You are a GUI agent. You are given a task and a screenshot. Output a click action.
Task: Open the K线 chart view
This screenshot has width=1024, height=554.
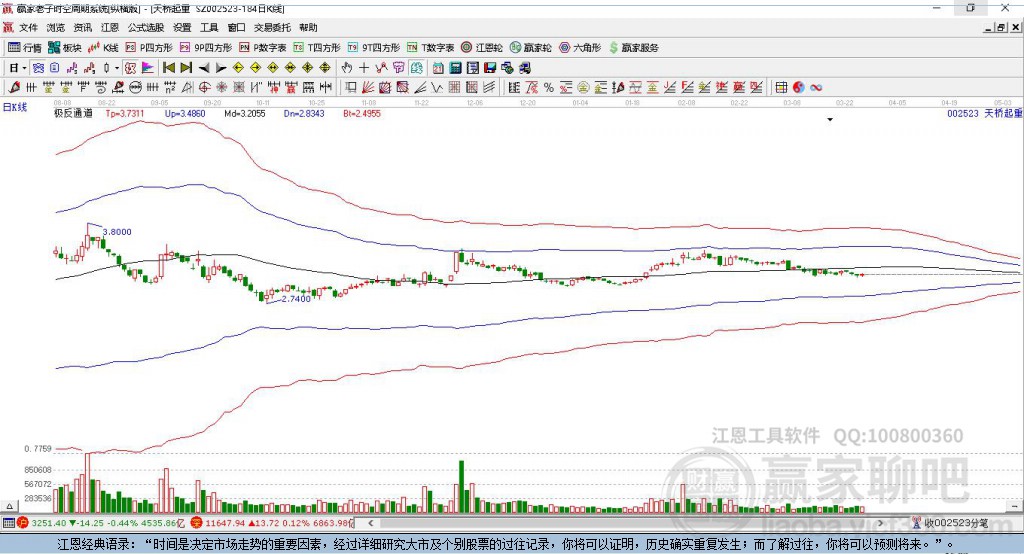click(x=103, y=48)
